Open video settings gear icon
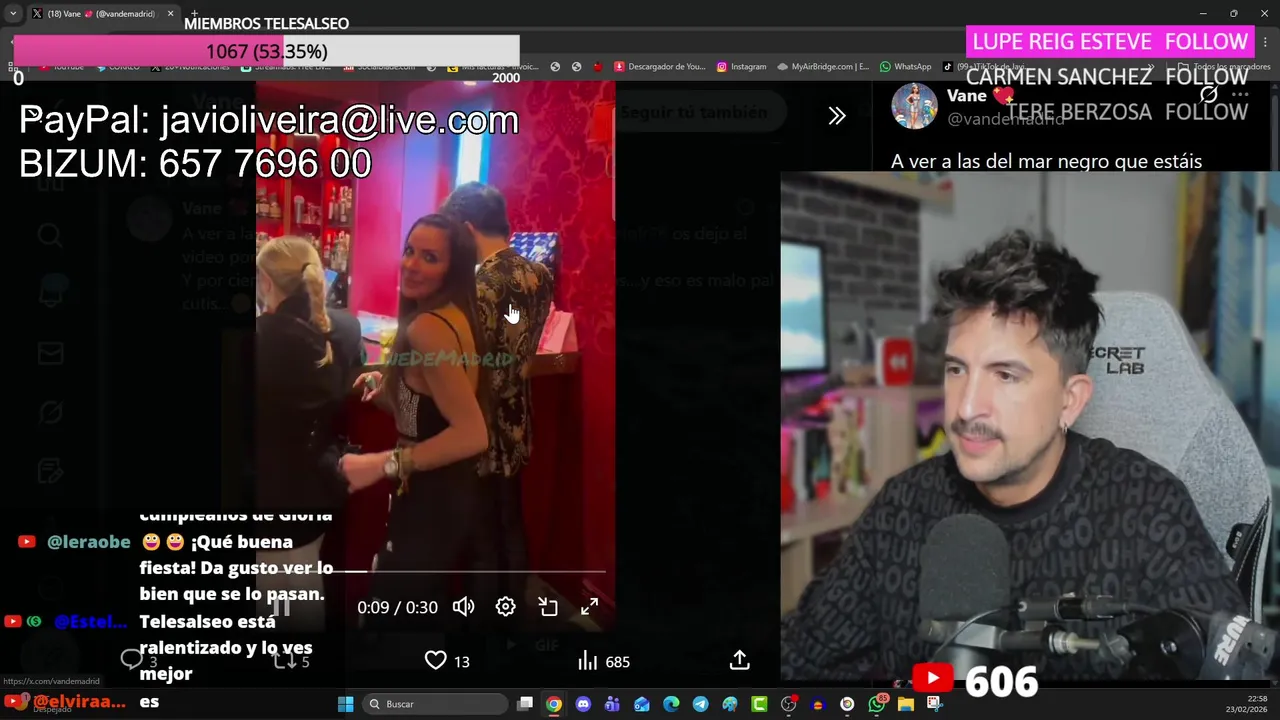 [505, 607]
